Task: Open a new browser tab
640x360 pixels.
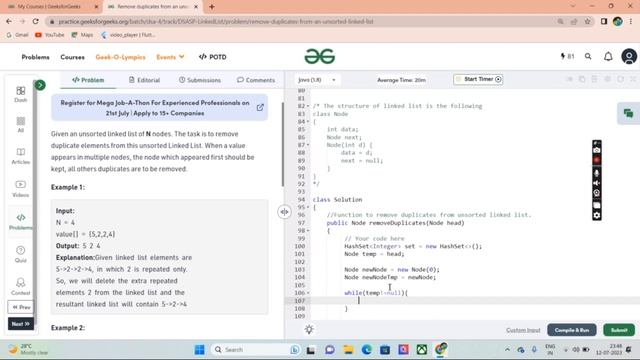Action: pyautogui.click(x=211, y=7)
